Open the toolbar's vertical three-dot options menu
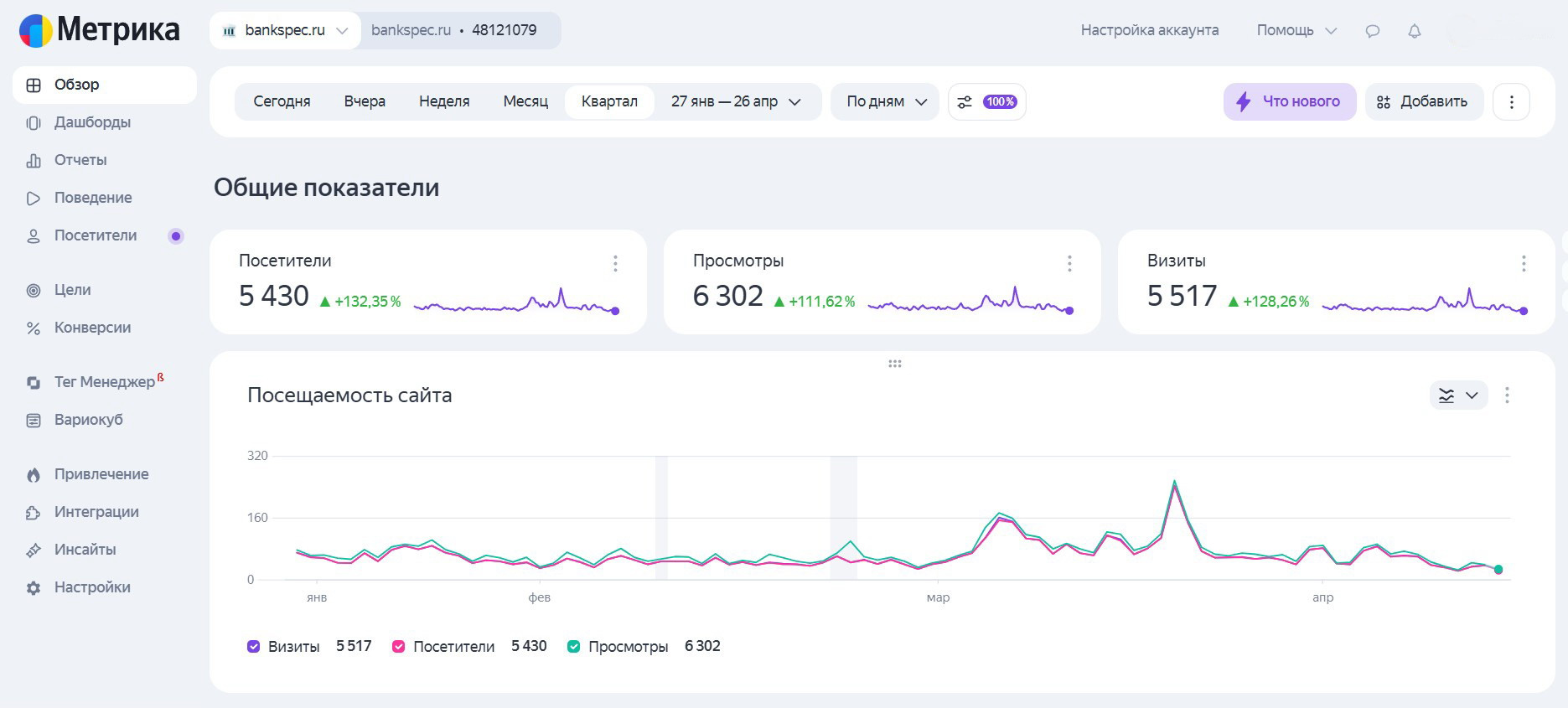The image size is (1568, 708). (1511, 101)
